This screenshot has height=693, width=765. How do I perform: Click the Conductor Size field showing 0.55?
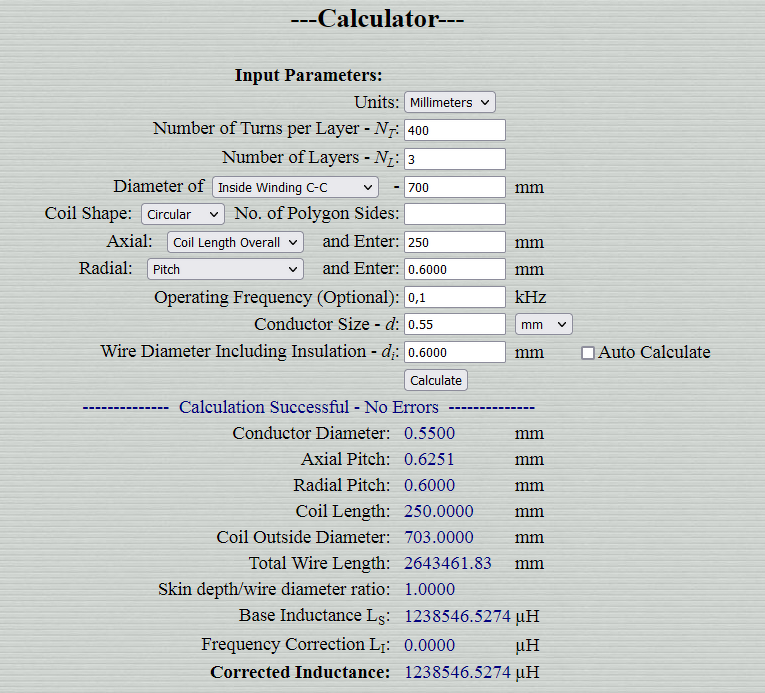(455, 325)
